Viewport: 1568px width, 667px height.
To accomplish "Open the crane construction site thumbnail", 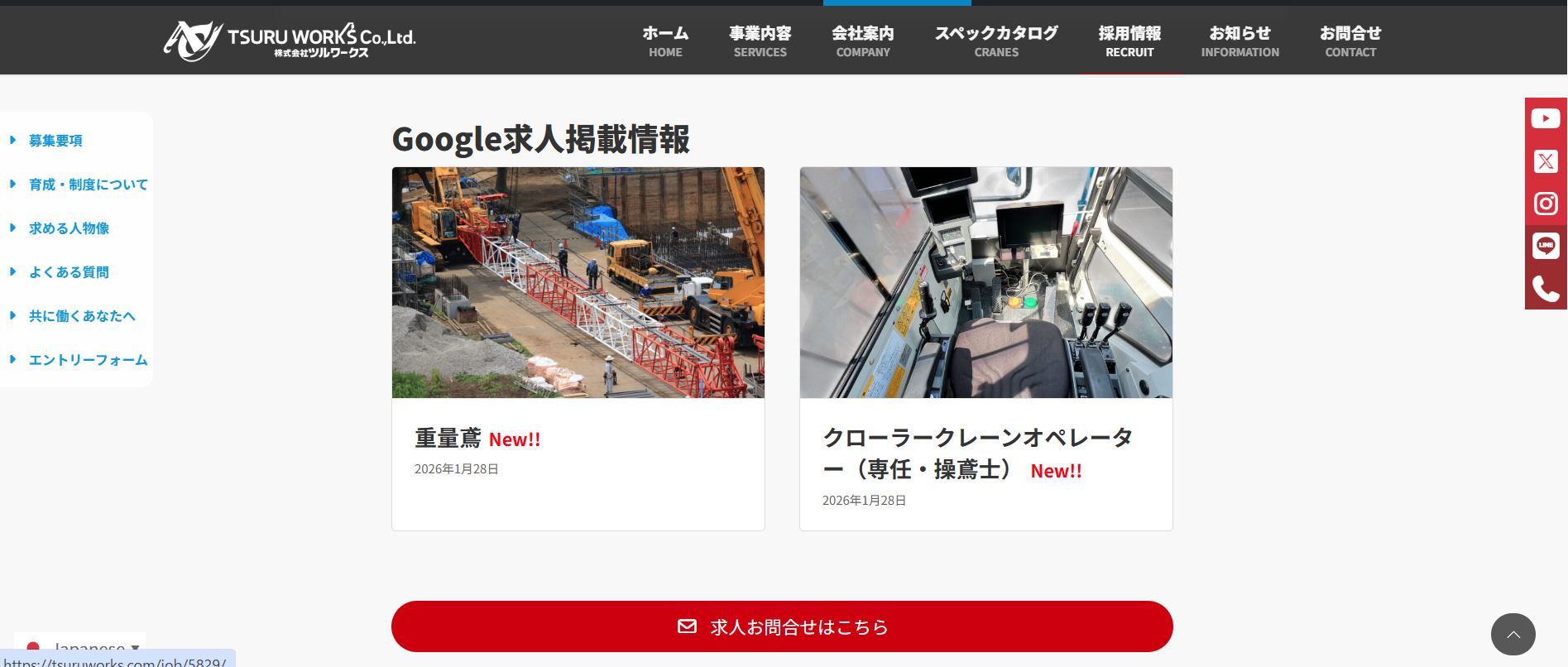I will point(578,282).
